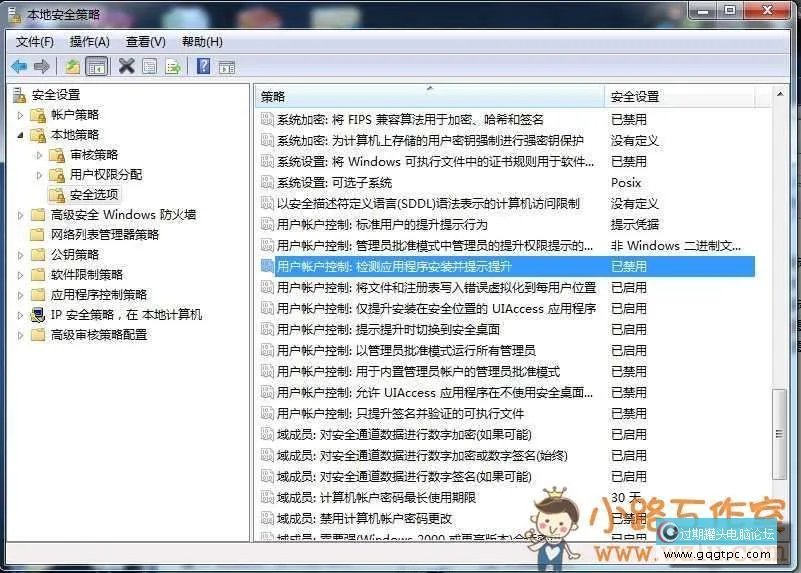Select the 安全设置 root tree item
Screen dimensions: 801x573
tap(56, 94)
